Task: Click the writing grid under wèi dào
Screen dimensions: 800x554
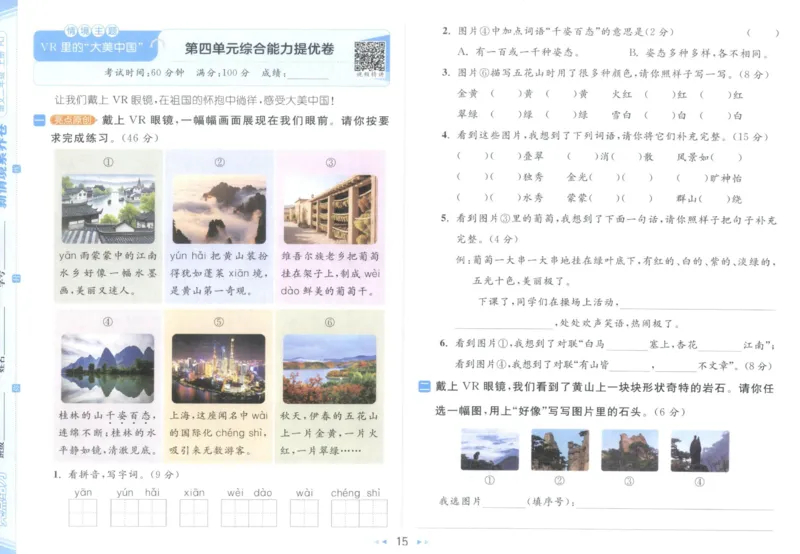Action: pos(249,513)
